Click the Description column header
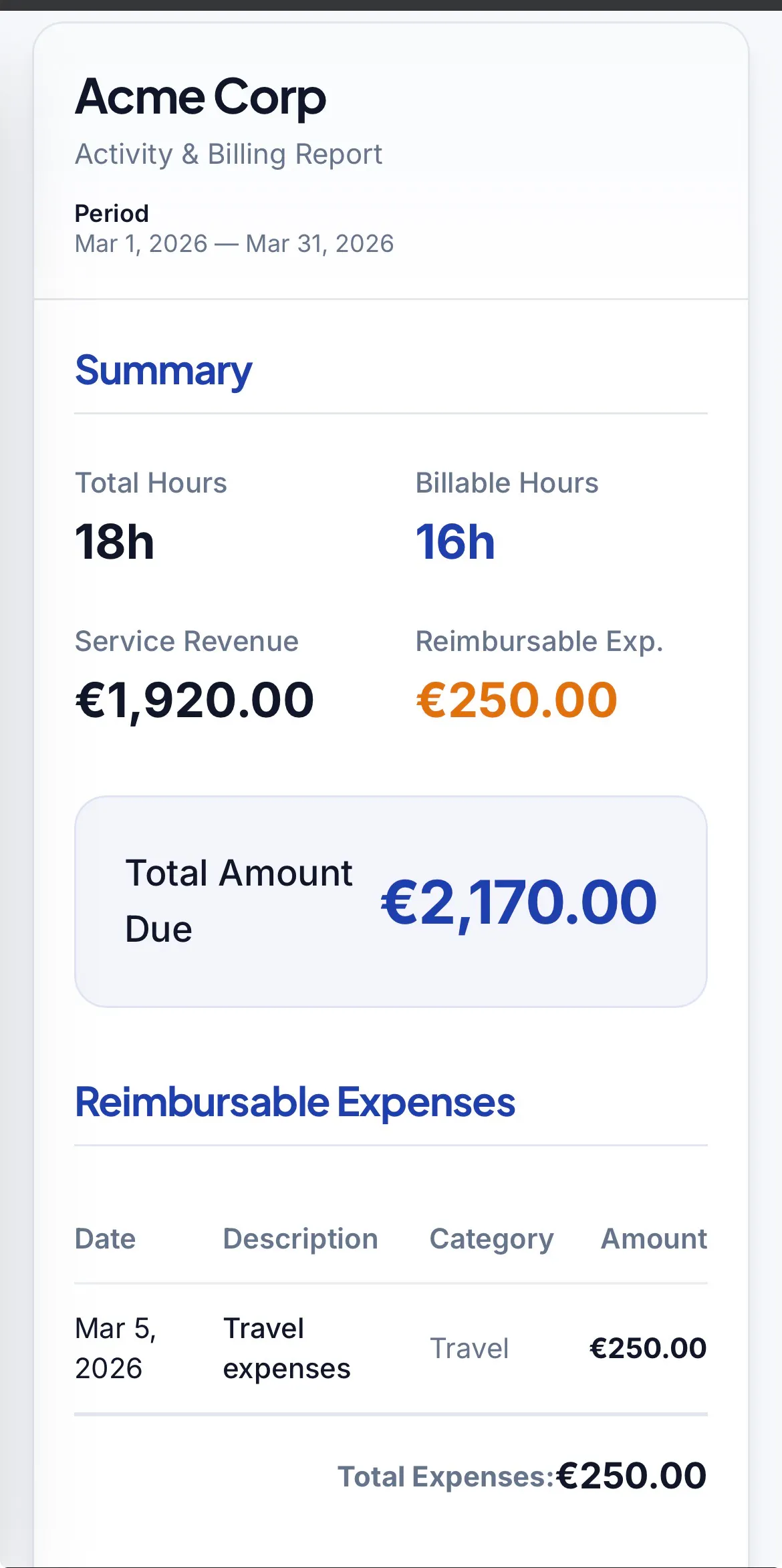Image resolution: width=782 pixels, height=1568 pixels. pyautogui.click(x=301, y=1239)
